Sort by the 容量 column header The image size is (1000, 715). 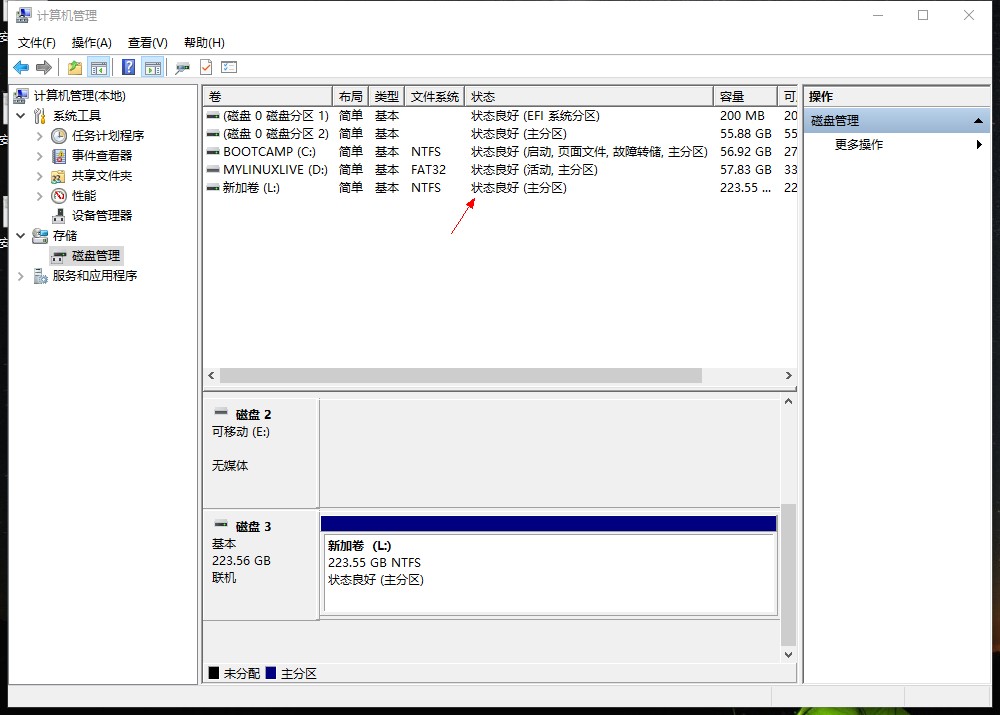(745, 96)
